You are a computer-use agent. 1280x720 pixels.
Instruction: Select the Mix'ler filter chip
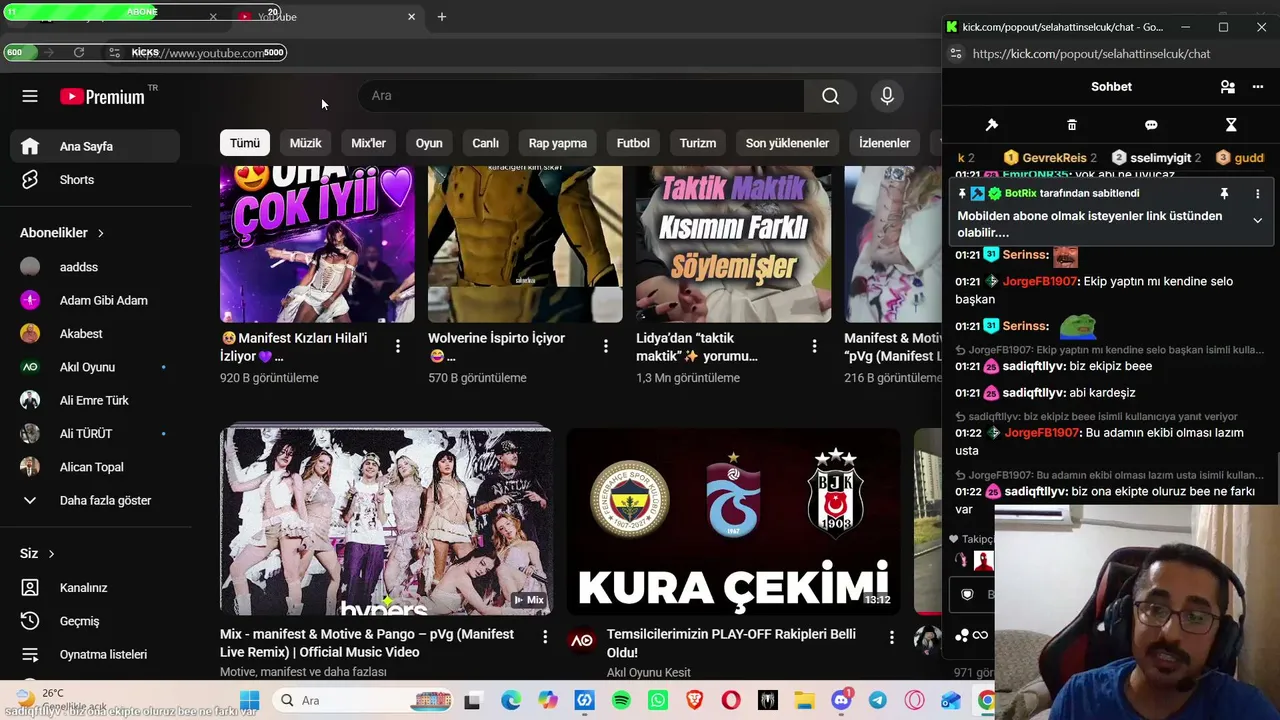tap(368, 143)
